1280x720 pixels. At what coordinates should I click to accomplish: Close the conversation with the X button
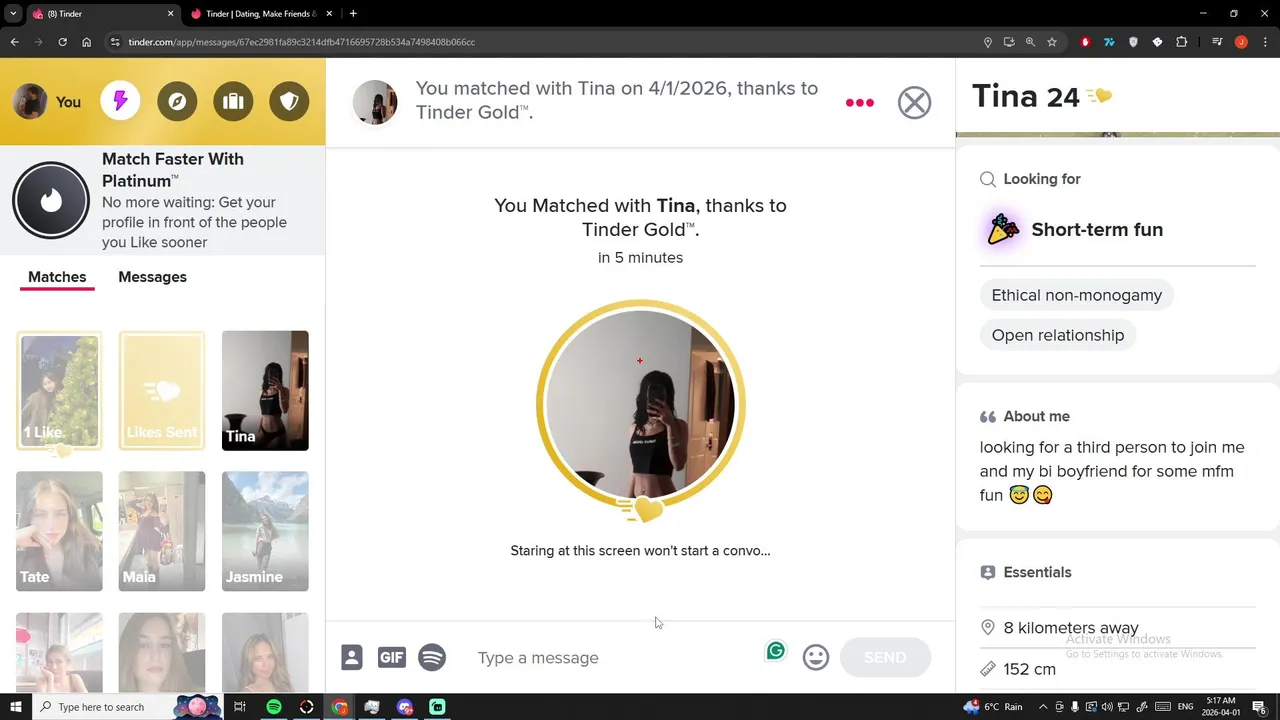[914, 102]
